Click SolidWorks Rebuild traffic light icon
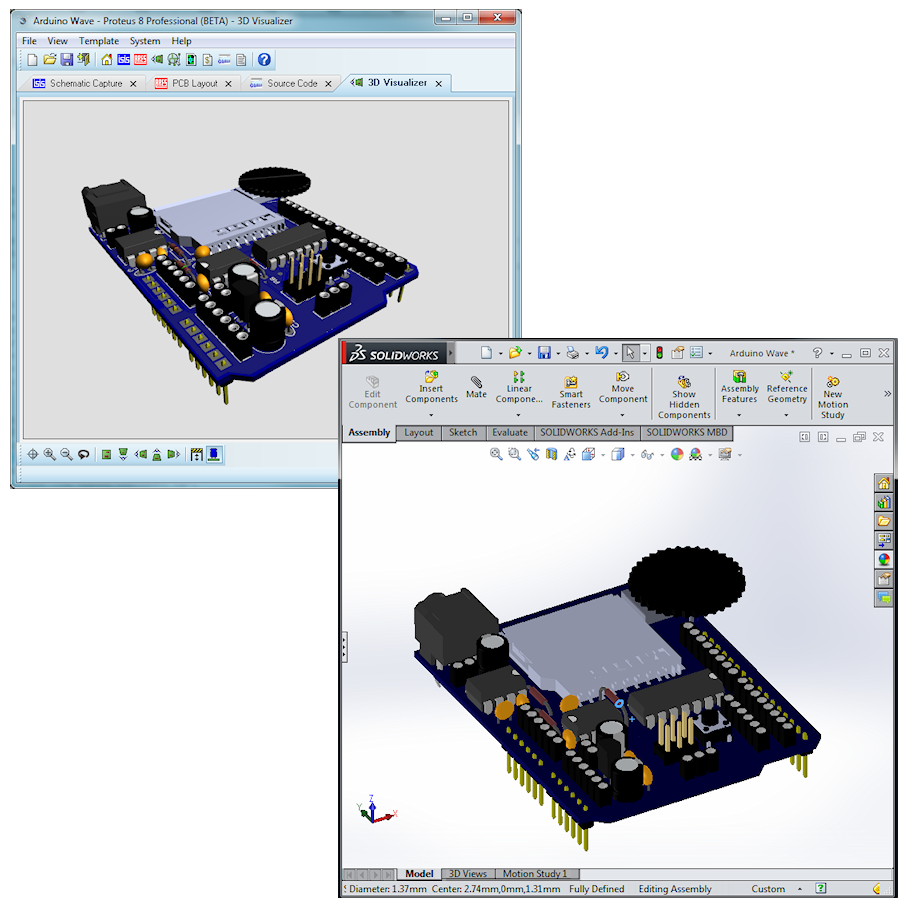The width and height of the screenshot is (900, 900). click(x=660, y=352)
